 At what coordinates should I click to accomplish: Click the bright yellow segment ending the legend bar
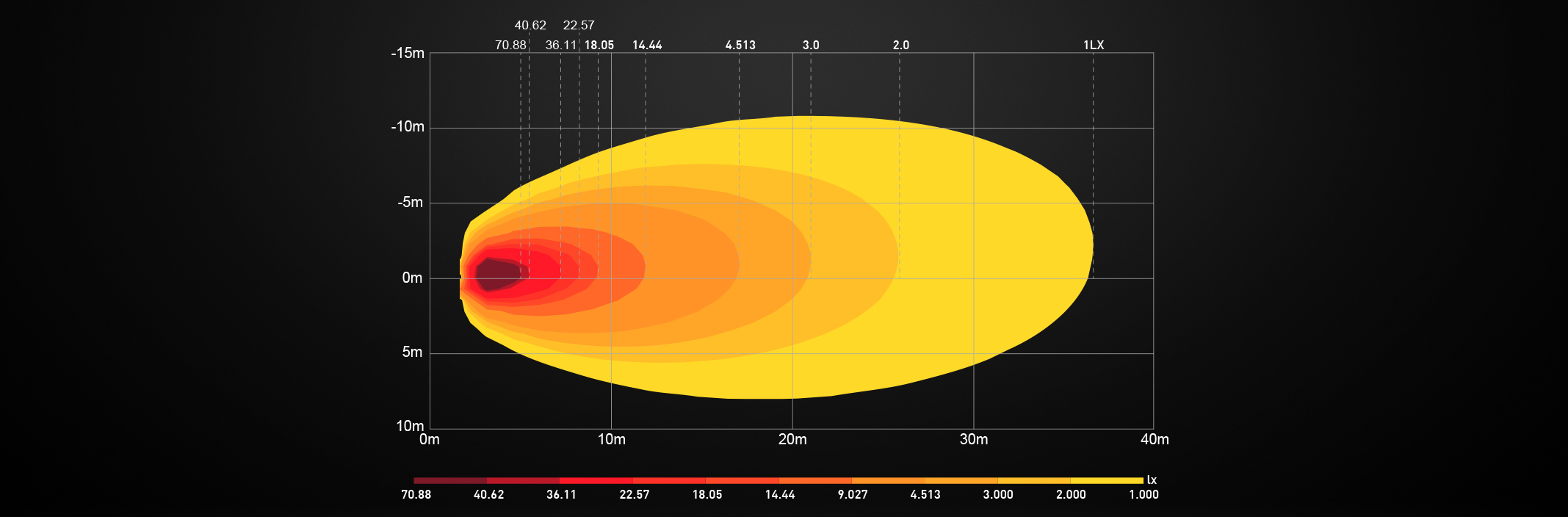[1106, 480]
